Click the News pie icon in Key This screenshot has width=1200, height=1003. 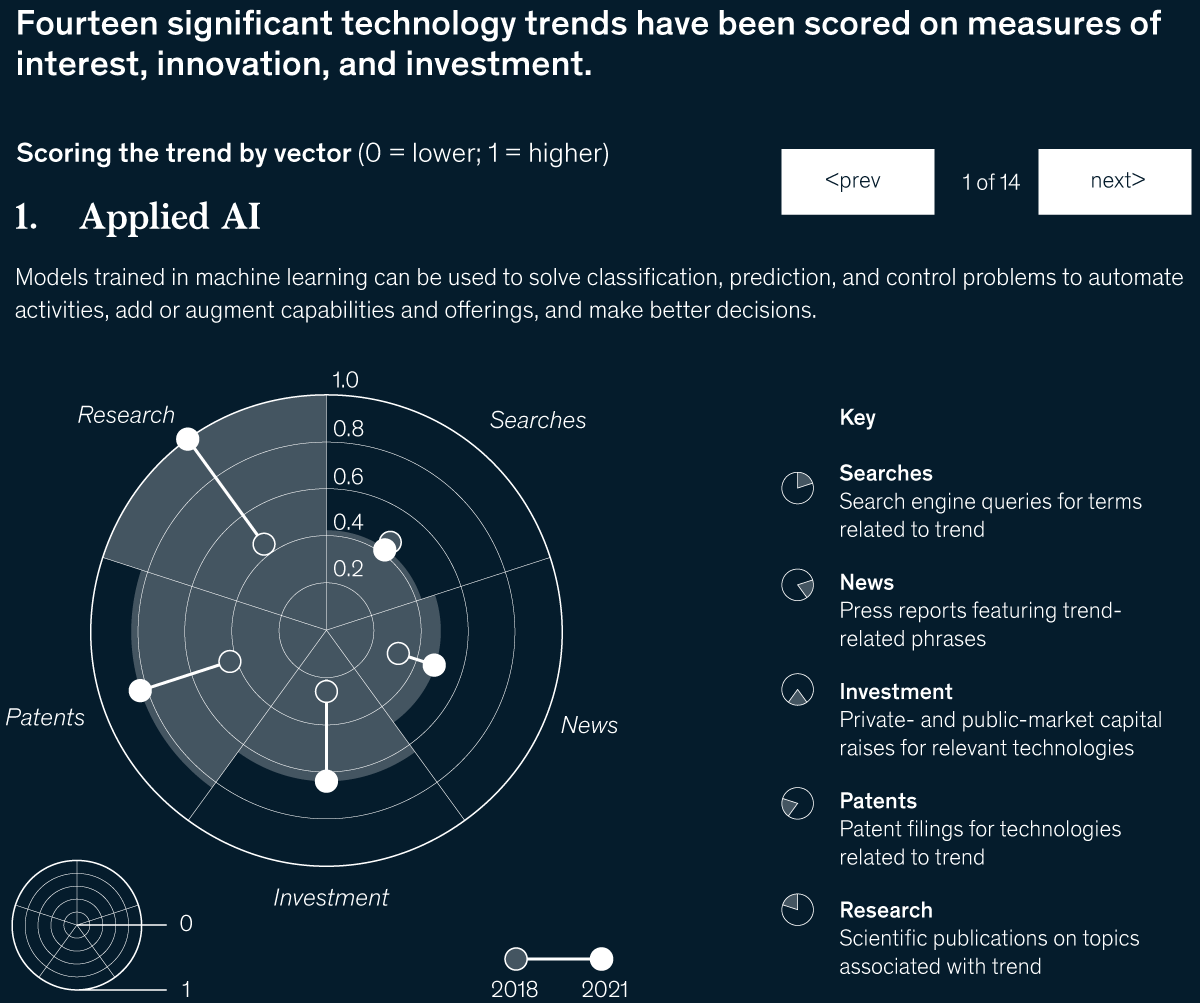[797, 584]
